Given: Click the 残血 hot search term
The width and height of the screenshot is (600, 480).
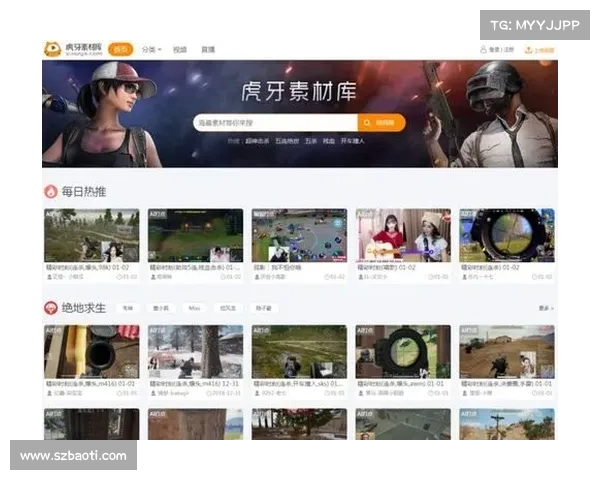Looking at the screenshot, I should [329, 141].
